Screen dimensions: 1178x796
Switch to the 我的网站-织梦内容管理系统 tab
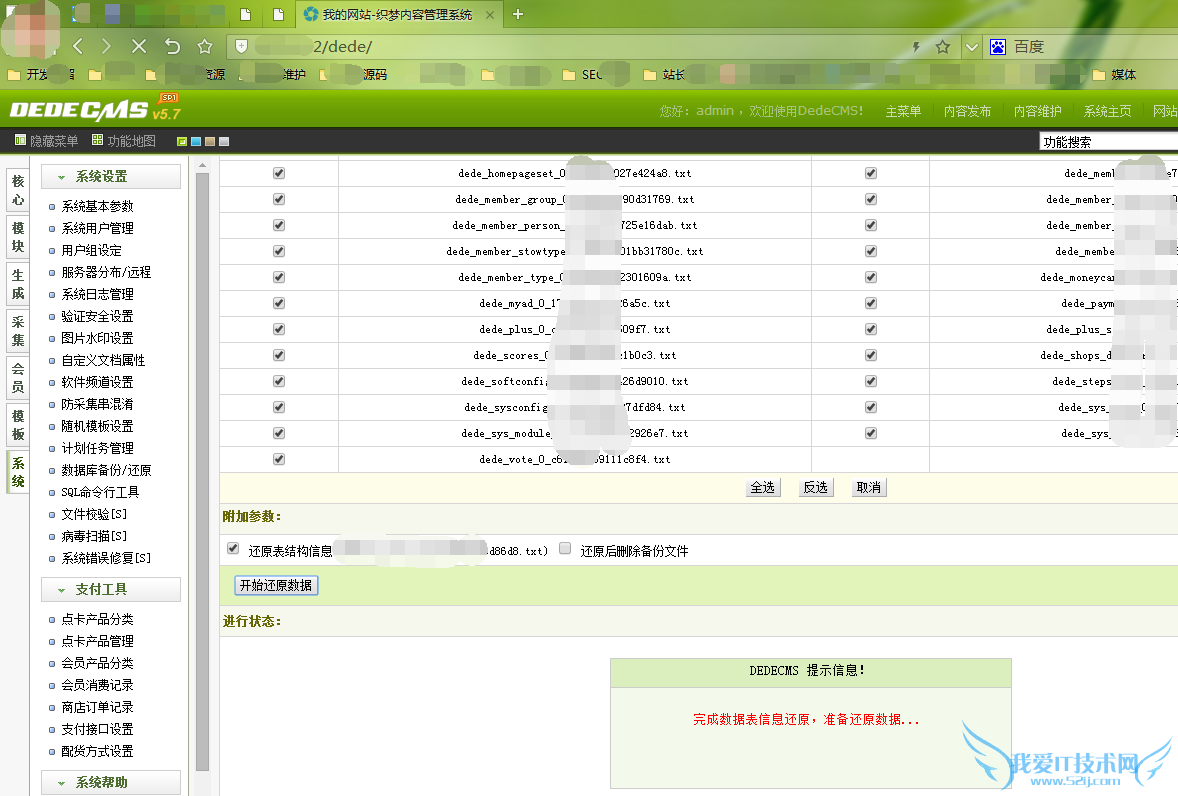click(x=398, y=14)
